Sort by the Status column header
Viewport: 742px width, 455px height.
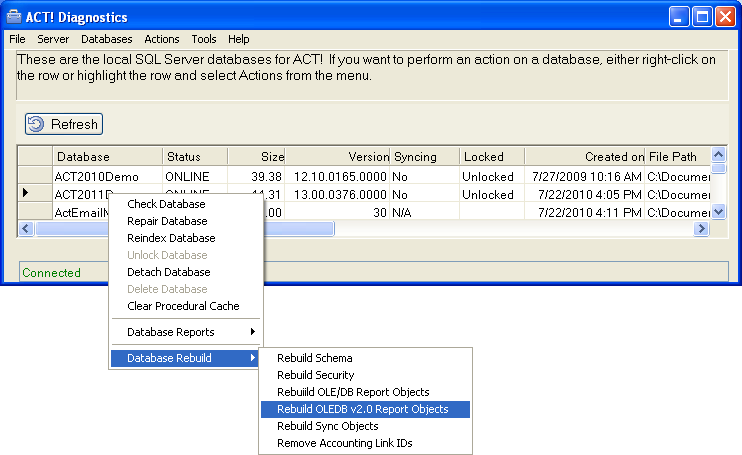click(x=195, y=157)
